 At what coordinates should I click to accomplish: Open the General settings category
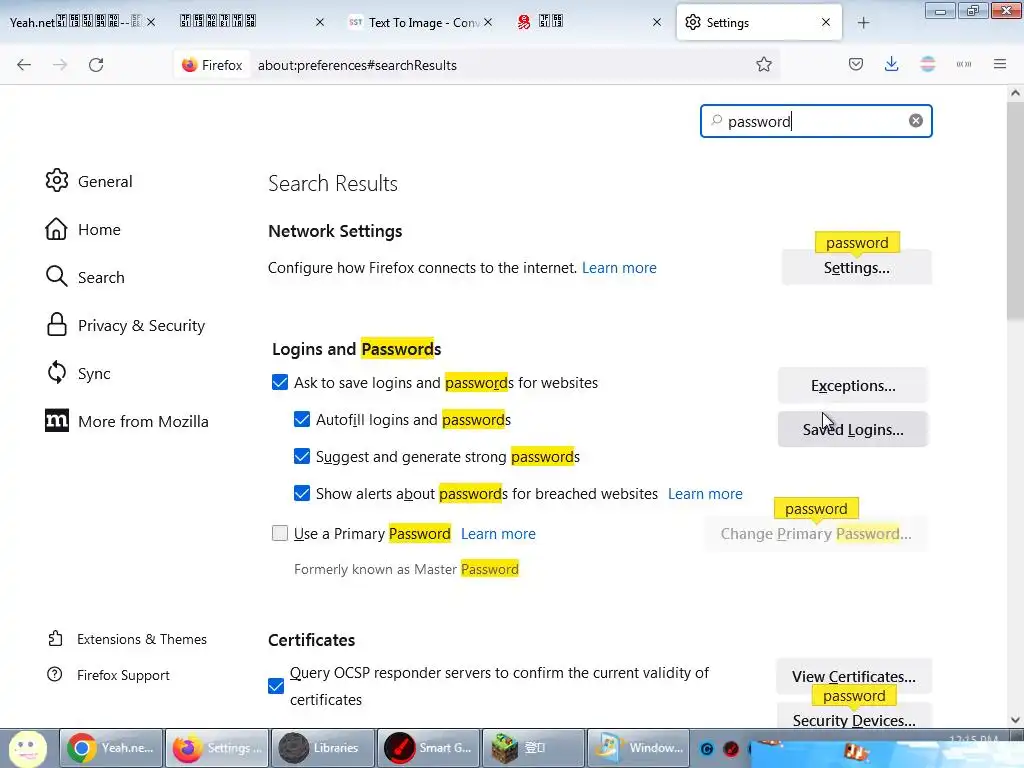point(89,181)
